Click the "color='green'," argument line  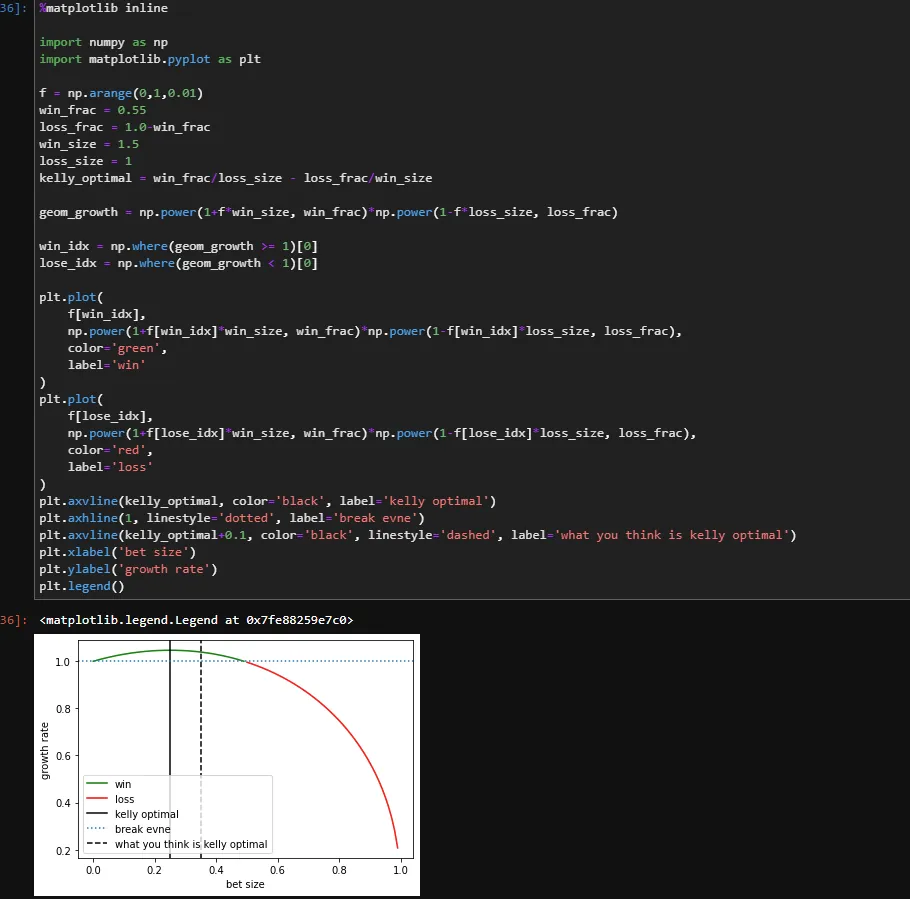coord(117,348)
